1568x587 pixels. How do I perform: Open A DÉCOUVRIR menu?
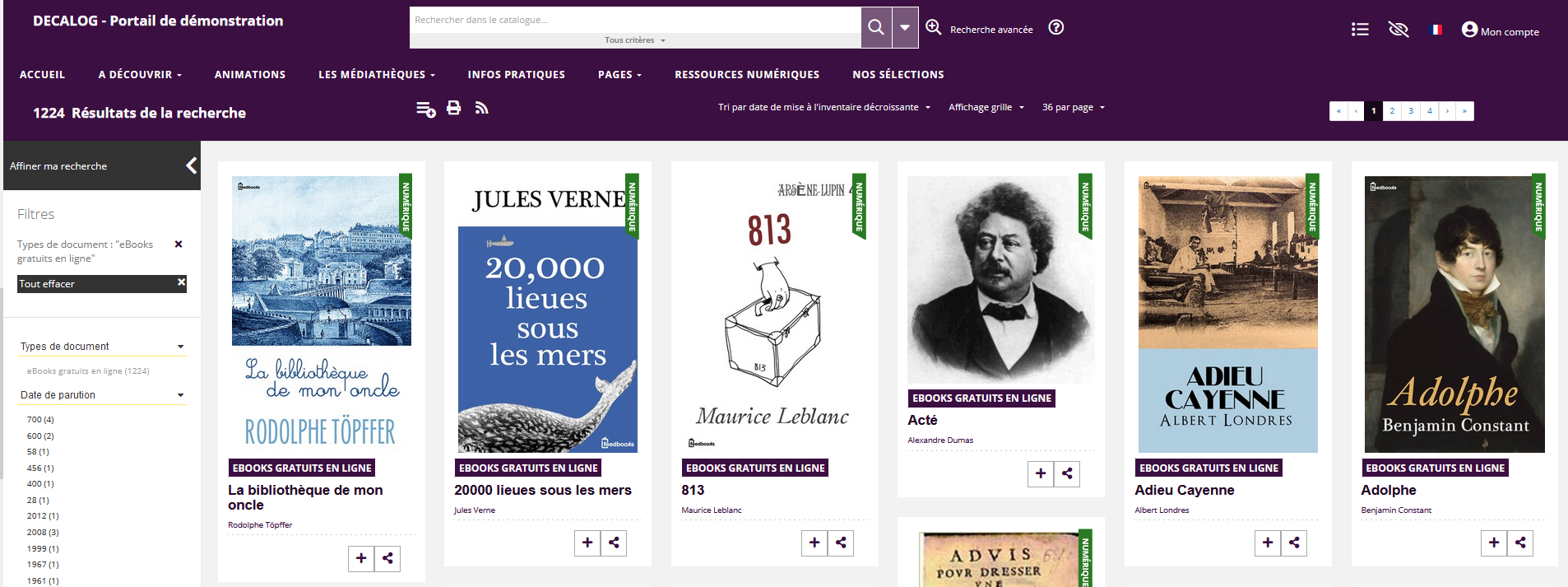coord(140,74)
